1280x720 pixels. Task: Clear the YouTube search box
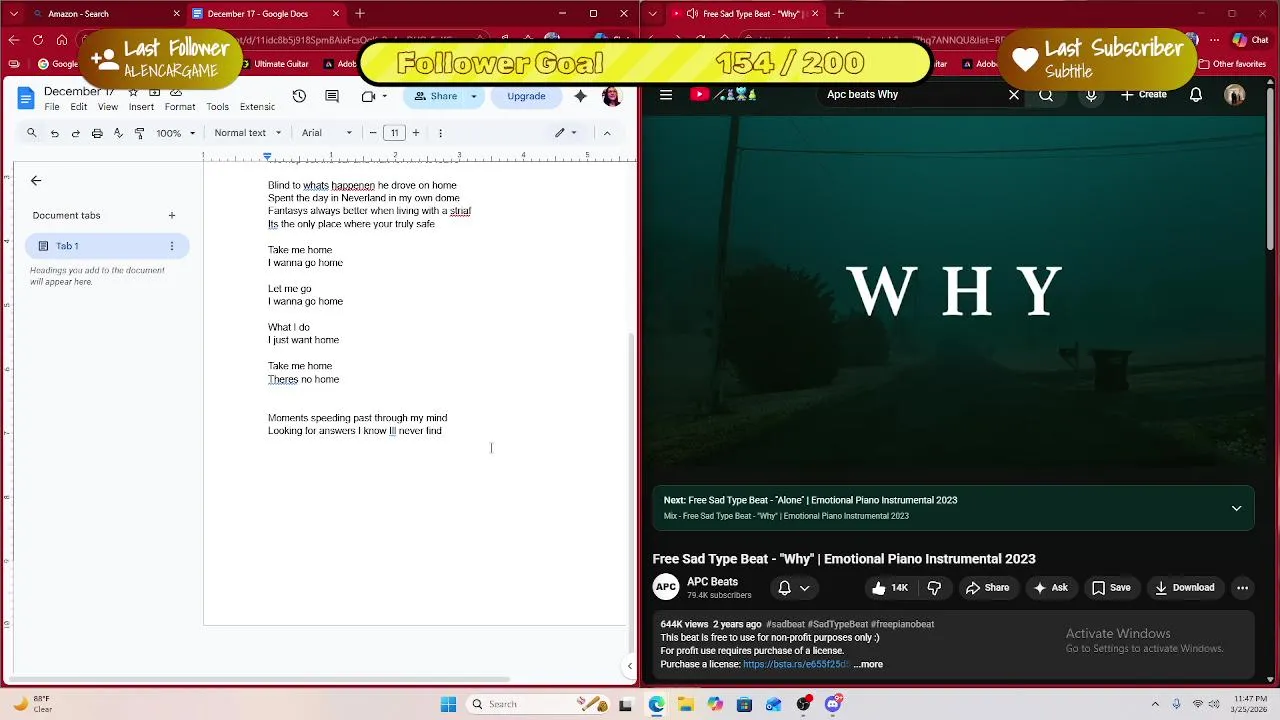tap(1014, 95)
